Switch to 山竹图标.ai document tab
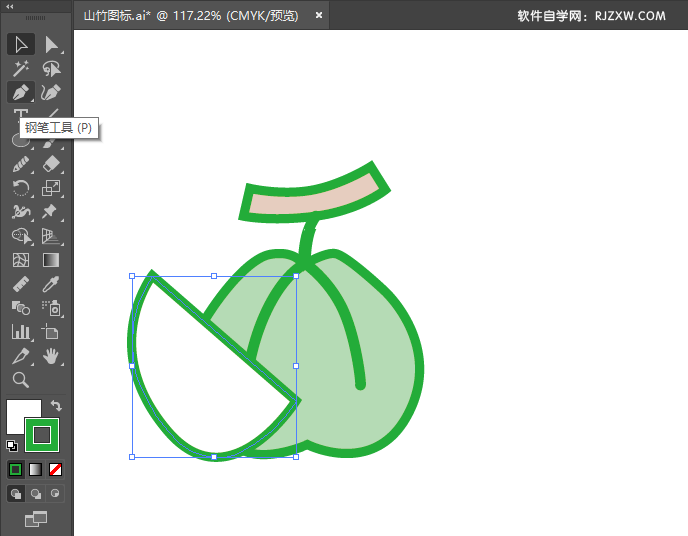Image resolution: width=688 pixels, height=536 pixels. coord(191,16)
